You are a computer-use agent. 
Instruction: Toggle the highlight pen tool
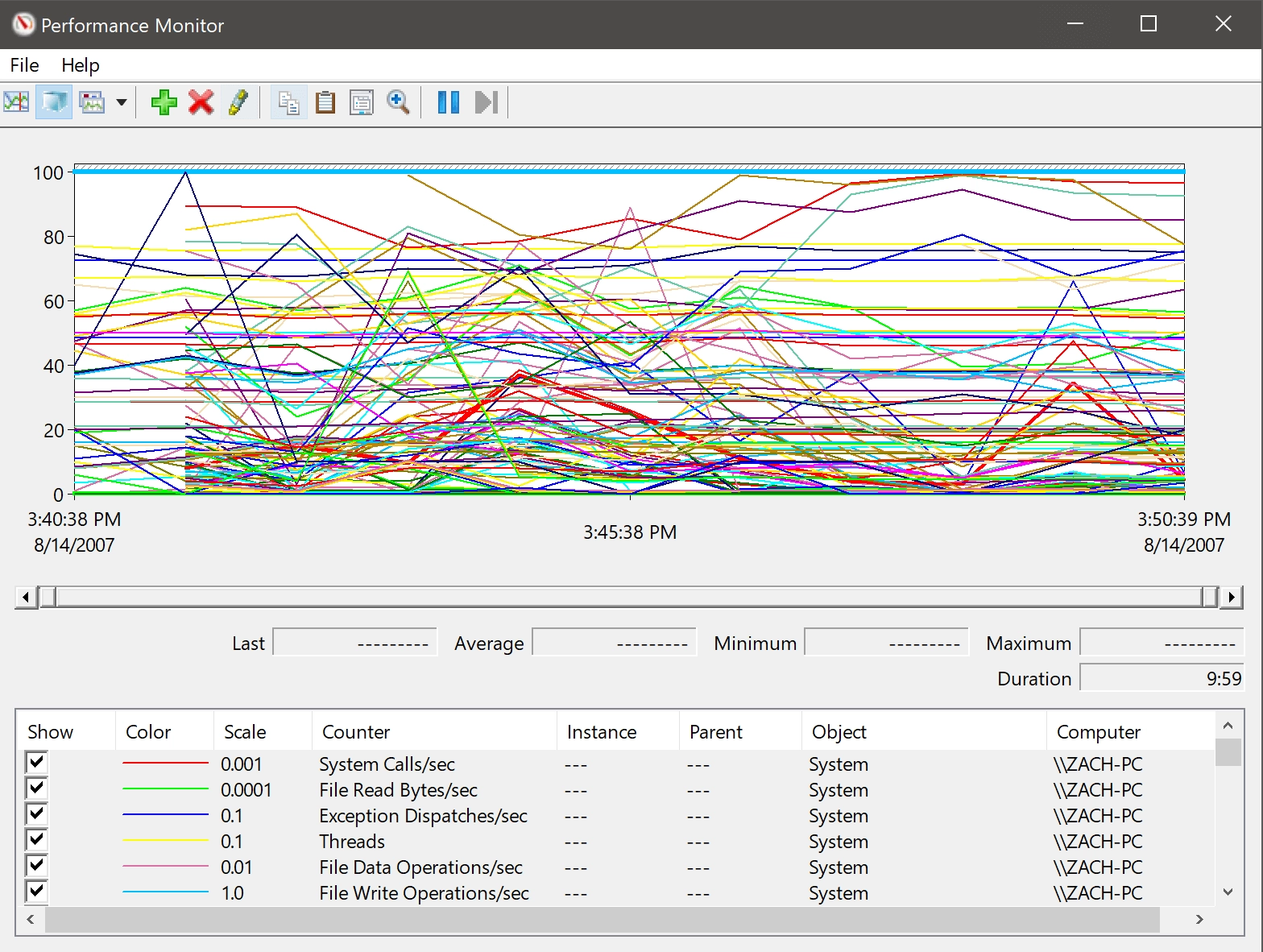pyautogui.click(x=238, y=102)
